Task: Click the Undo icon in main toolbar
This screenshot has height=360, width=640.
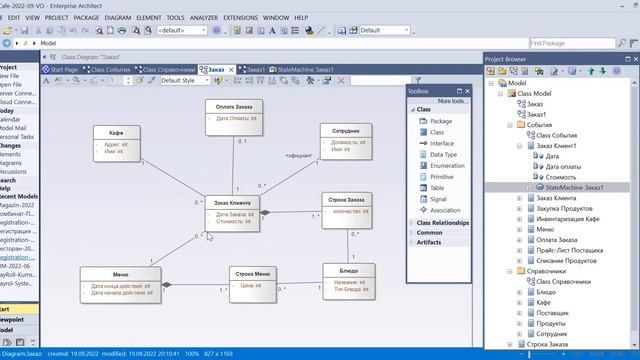Action: [x=73, y=31]
